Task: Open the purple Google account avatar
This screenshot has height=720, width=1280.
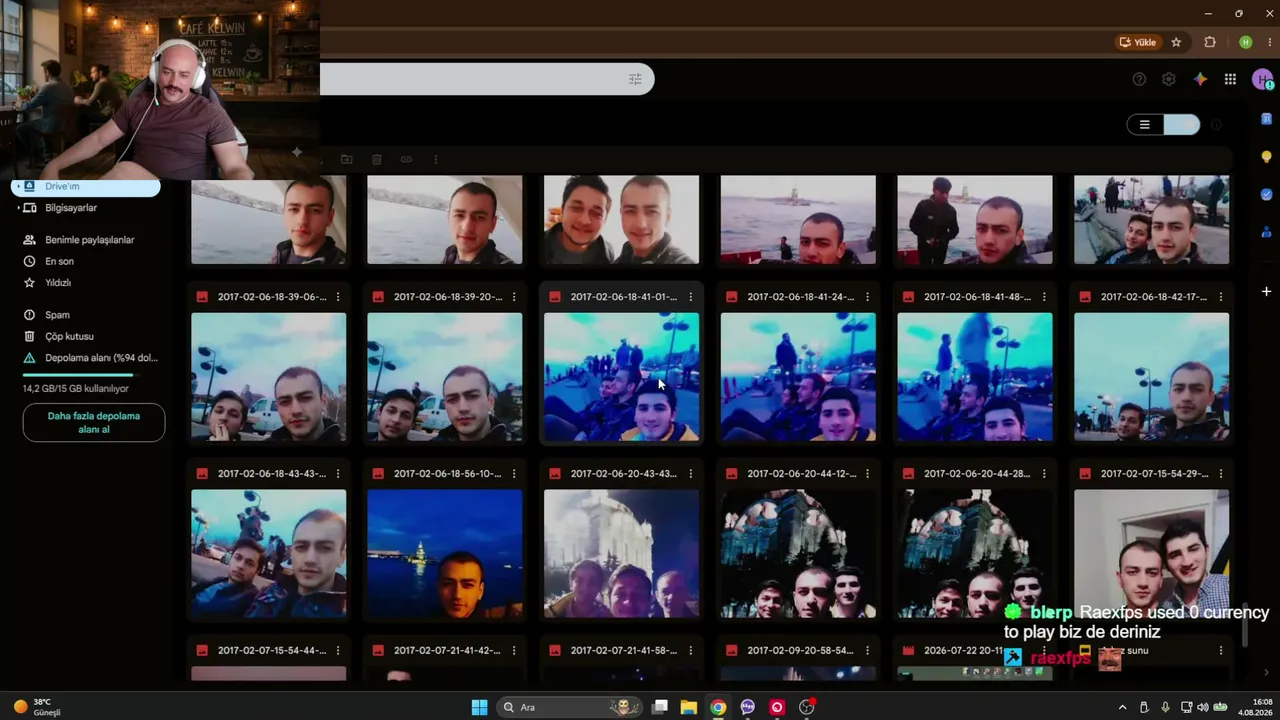Action: pyautogui.click(x=1262, y=79)
